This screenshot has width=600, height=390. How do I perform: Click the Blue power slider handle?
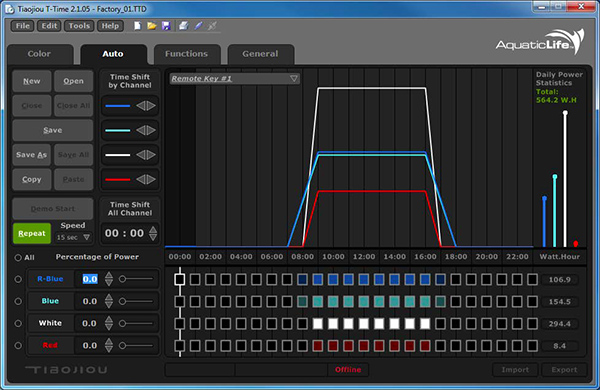[122, 302]
